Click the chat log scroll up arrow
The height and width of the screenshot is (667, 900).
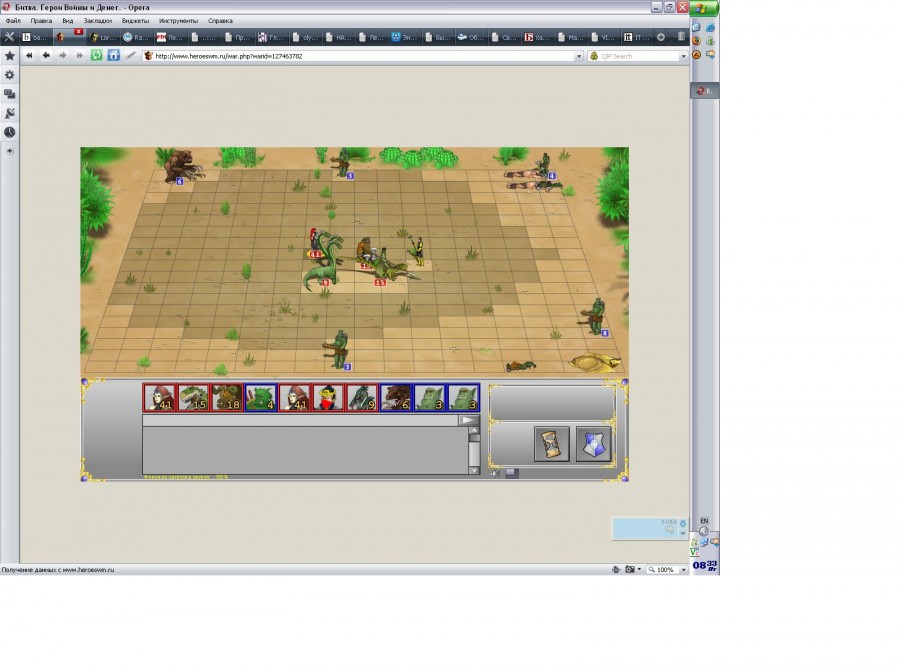click(x=474, y=431)
